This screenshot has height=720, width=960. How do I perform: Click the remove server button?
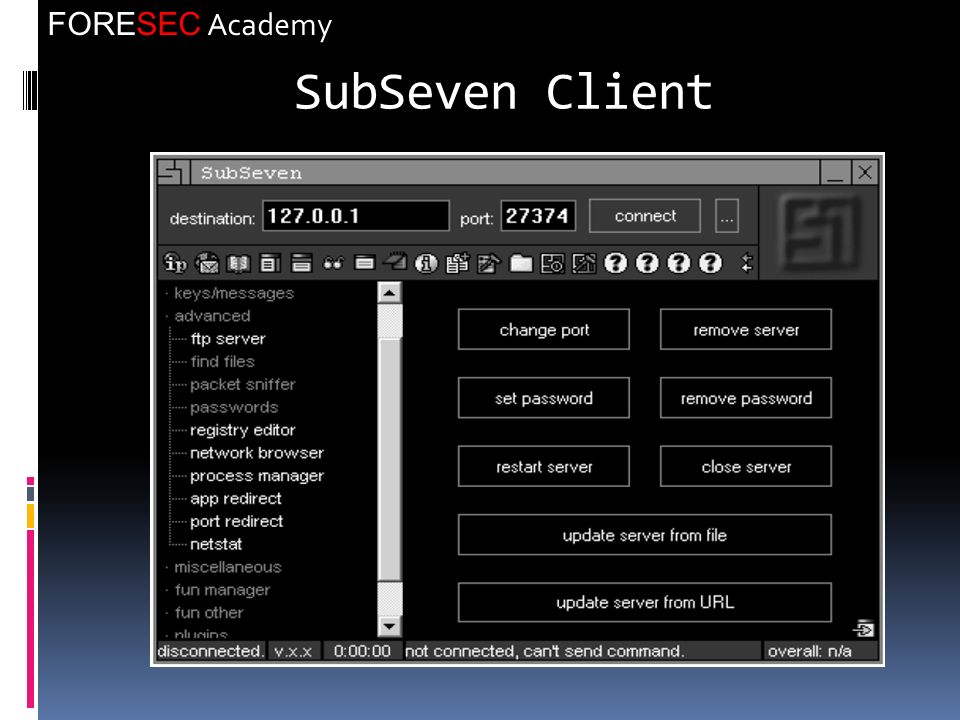tap(746, 329)
